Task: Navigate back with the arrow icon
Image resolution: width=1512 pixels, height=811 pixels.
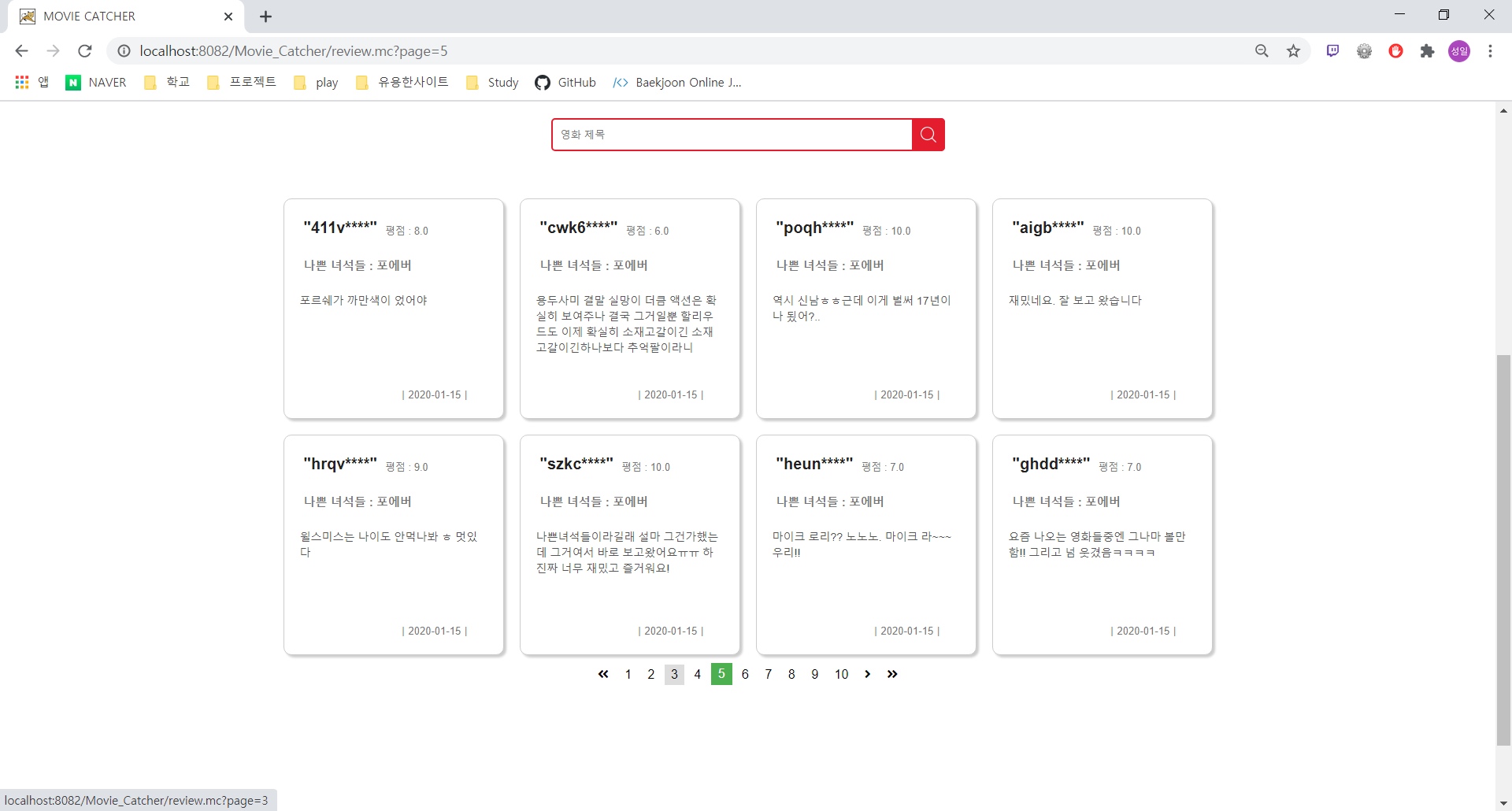Action: pyautogui.click(x=21, y=50)
